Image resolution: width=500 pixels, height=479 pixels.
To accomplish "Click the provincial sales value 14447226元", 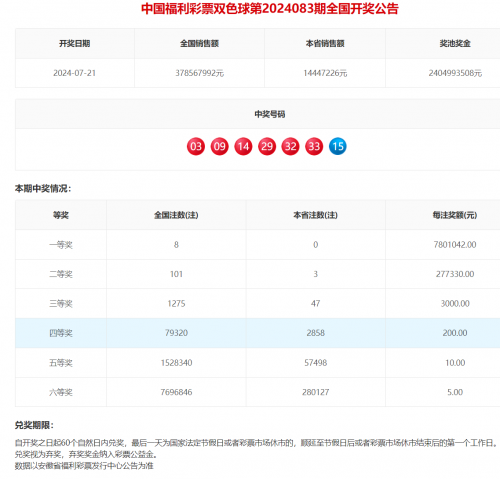I will pos(325,73).
